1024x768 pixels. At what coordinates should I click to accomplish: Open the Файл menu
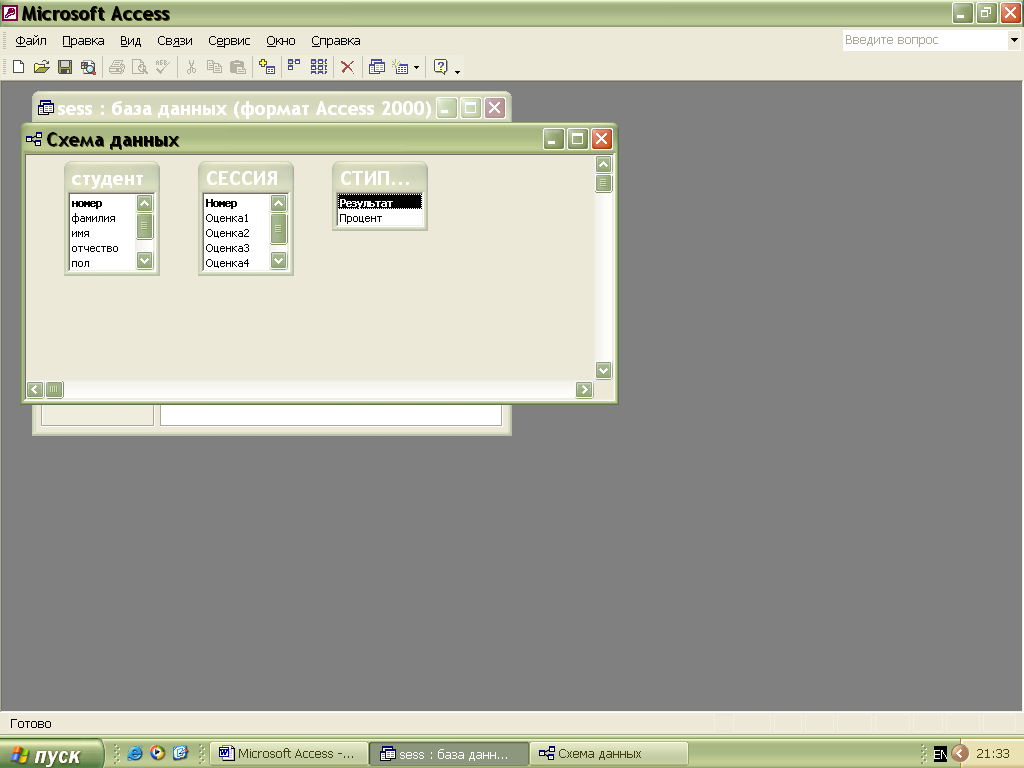click(x=31, y=40)
